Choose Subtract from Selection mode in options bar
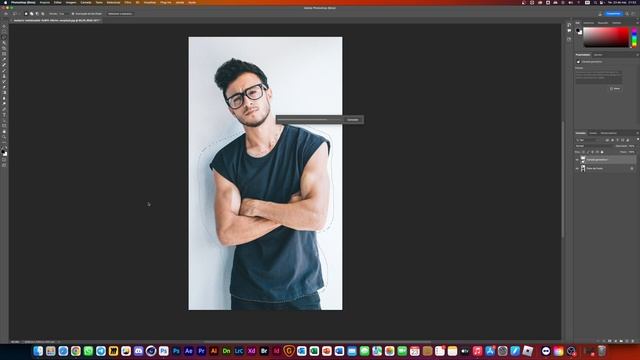The width and height of the screenshot is (640, 360). [37, 14]
